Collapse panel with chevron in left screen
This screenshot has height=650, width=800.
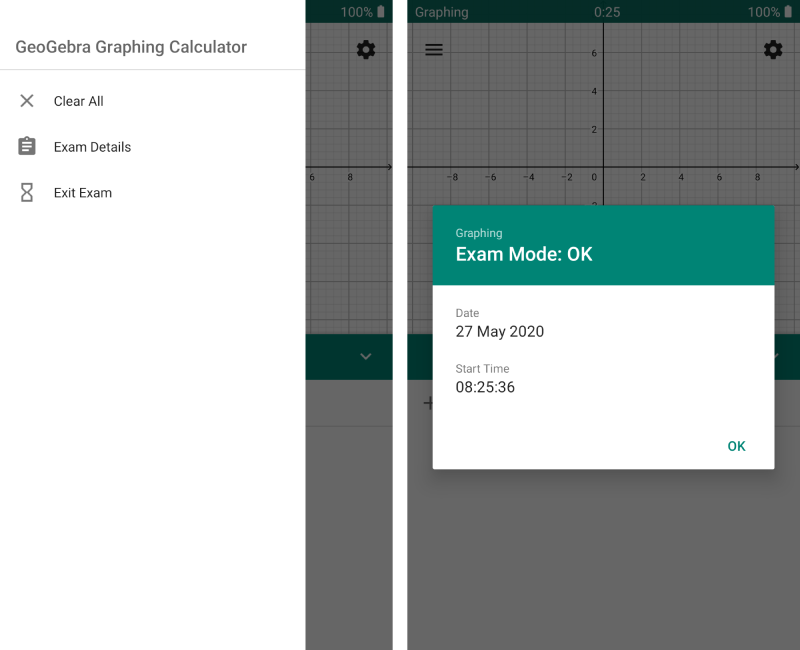click(x=366, y=356)
